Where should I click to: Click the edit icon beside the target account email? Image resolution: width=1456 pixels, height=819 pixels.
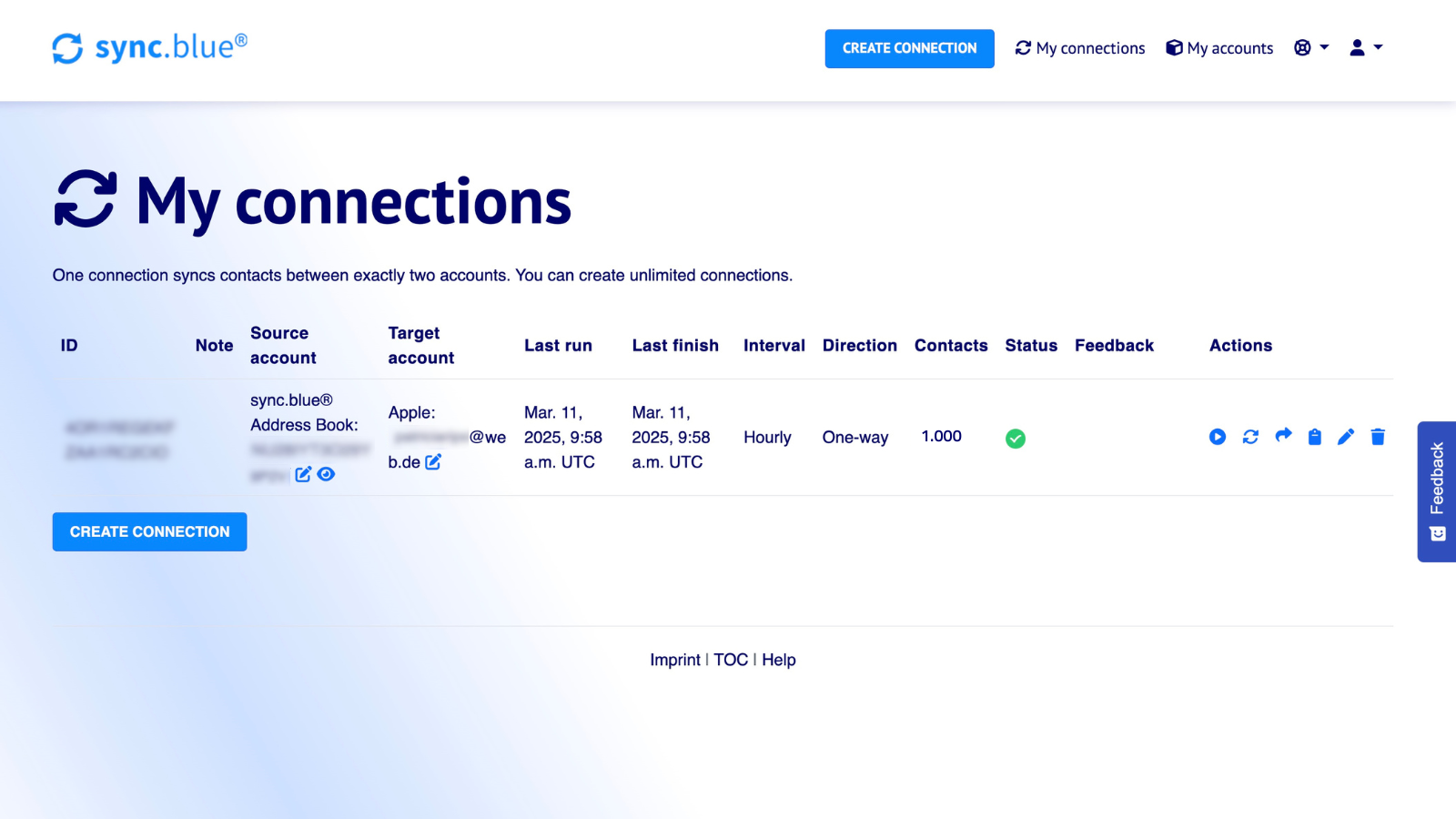(434, 461)
